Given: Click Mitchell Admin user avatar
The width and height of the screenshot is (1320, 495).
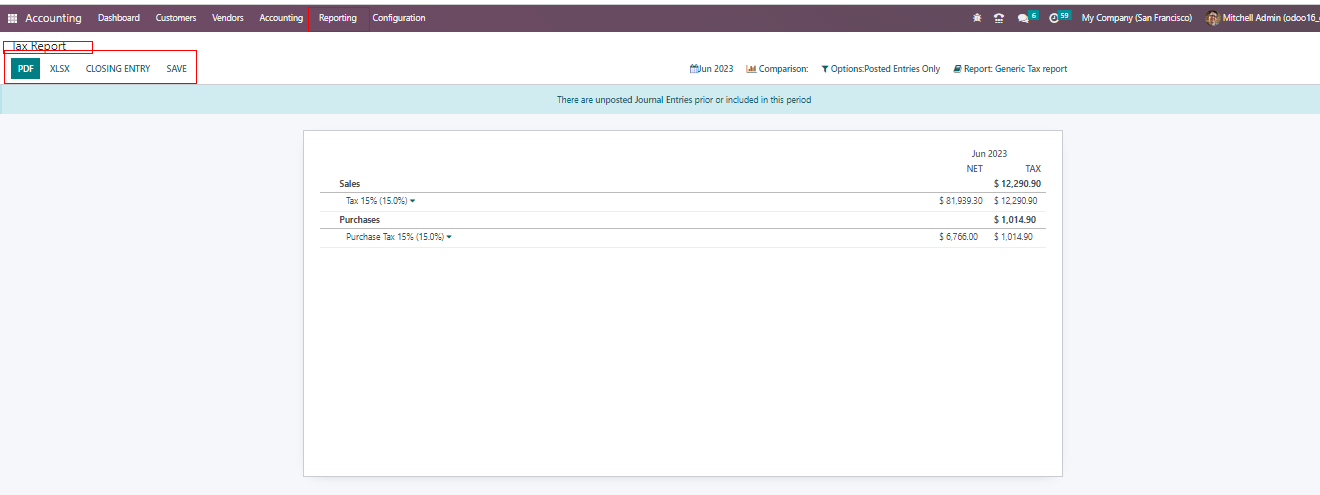Looking at the screenshot, I should pyautogui.click(x=1213, y=18).
